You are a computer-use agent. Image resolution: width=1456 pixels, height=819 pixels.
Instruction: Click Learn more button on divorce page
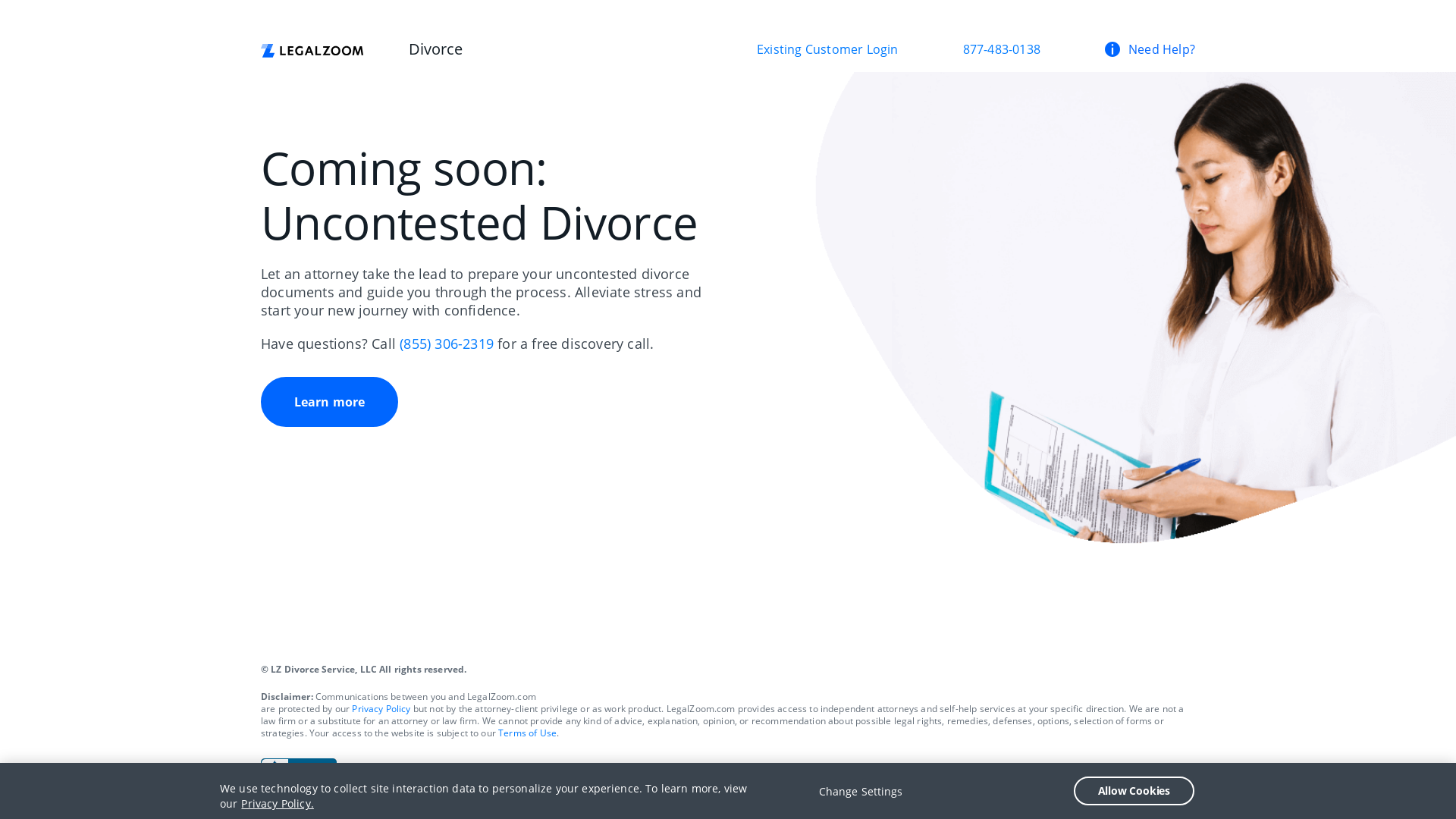click(x=329, y=401)
